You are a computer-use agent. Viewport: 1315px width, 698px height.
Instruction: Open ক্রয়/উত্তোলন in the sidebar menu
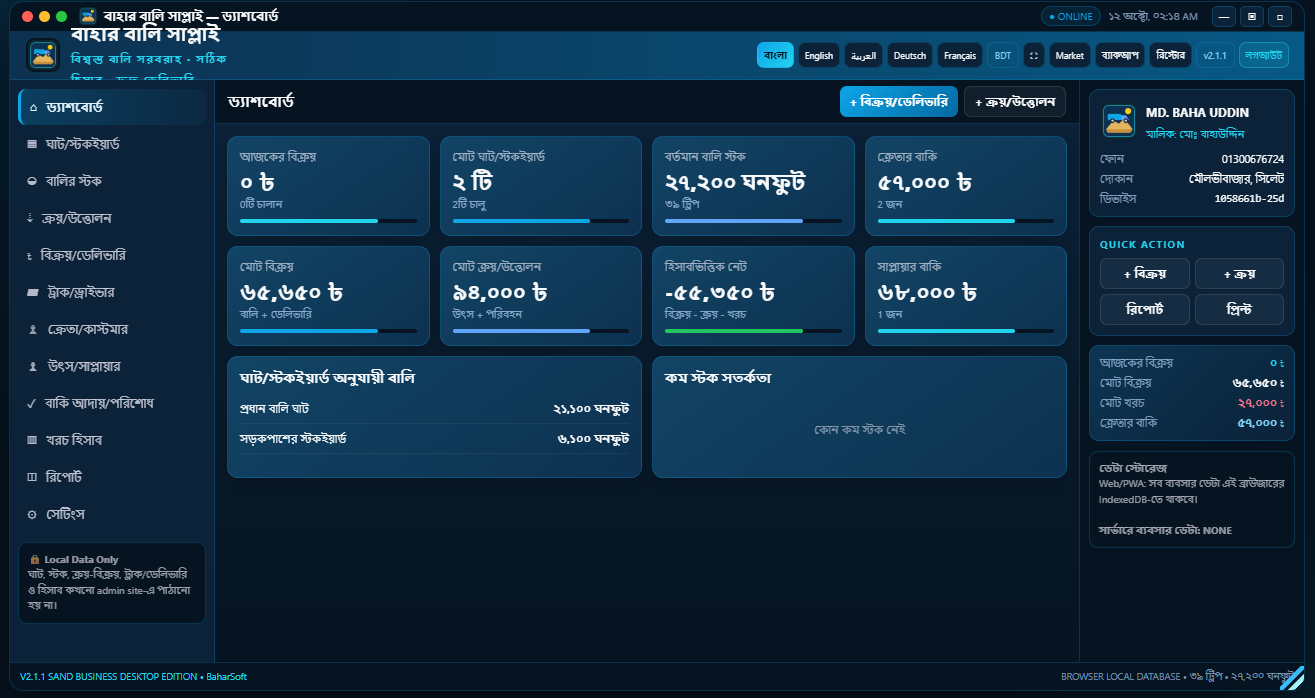[112, 218]
